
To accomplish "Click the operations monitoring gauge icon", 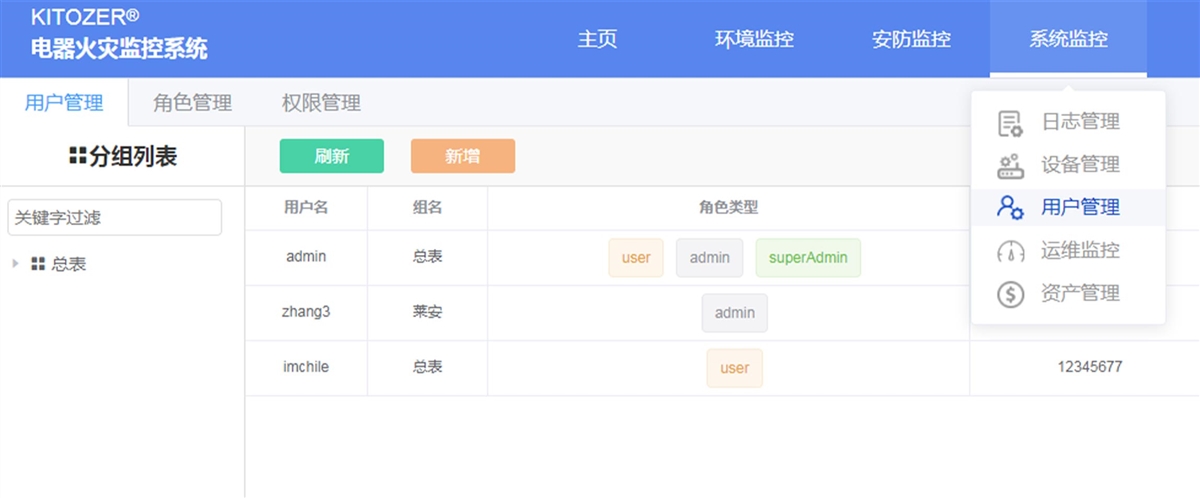I will [x=1010, y=251].
